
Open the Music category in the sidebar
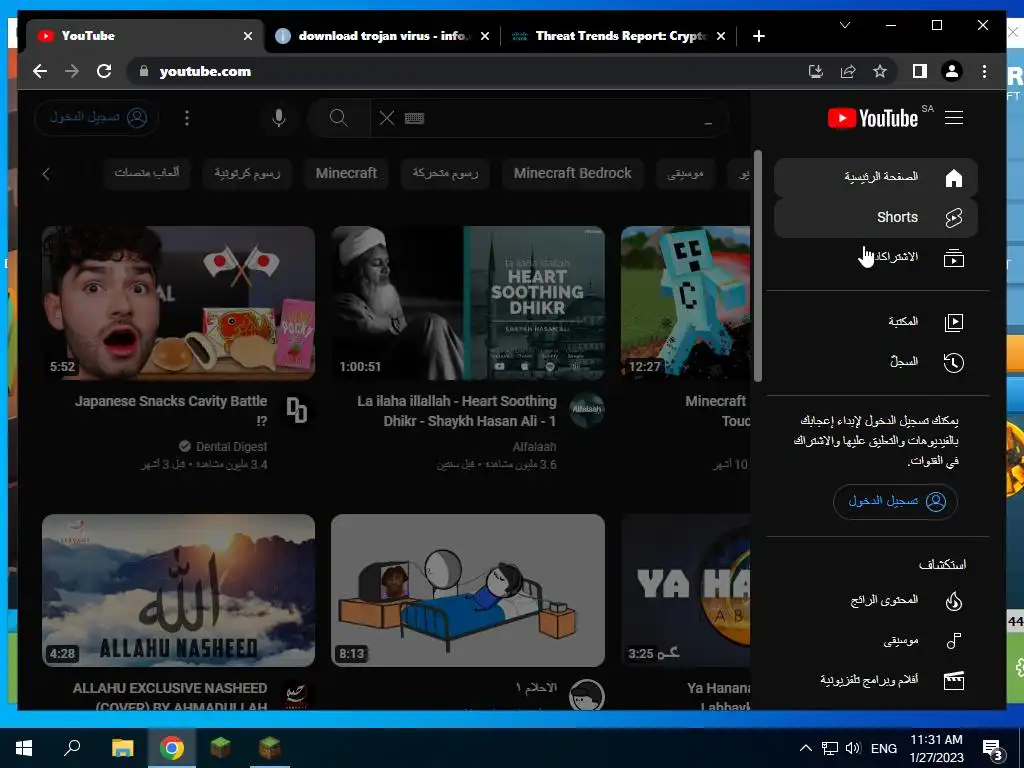(x=875, y=641)
